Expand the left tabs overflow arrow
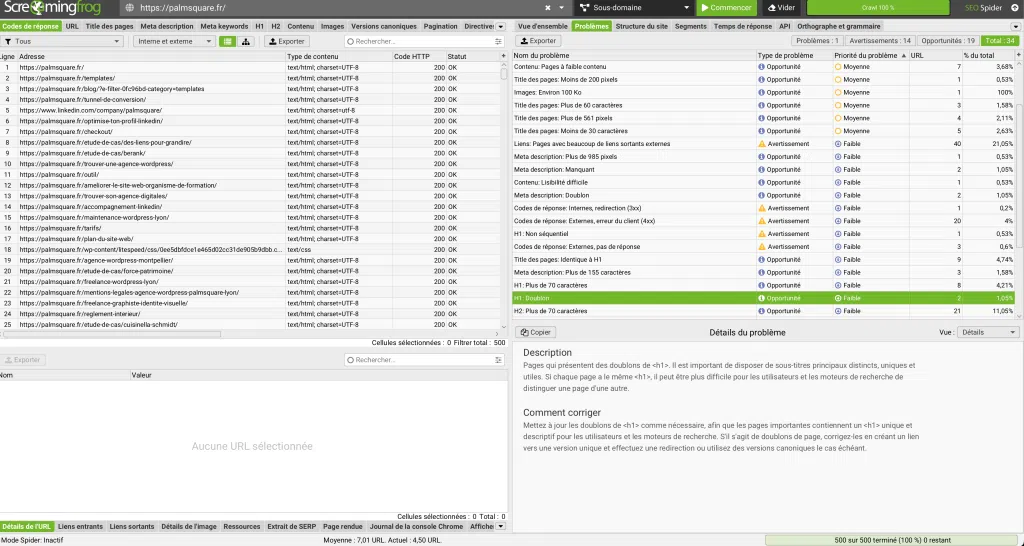 coord(501,27)
